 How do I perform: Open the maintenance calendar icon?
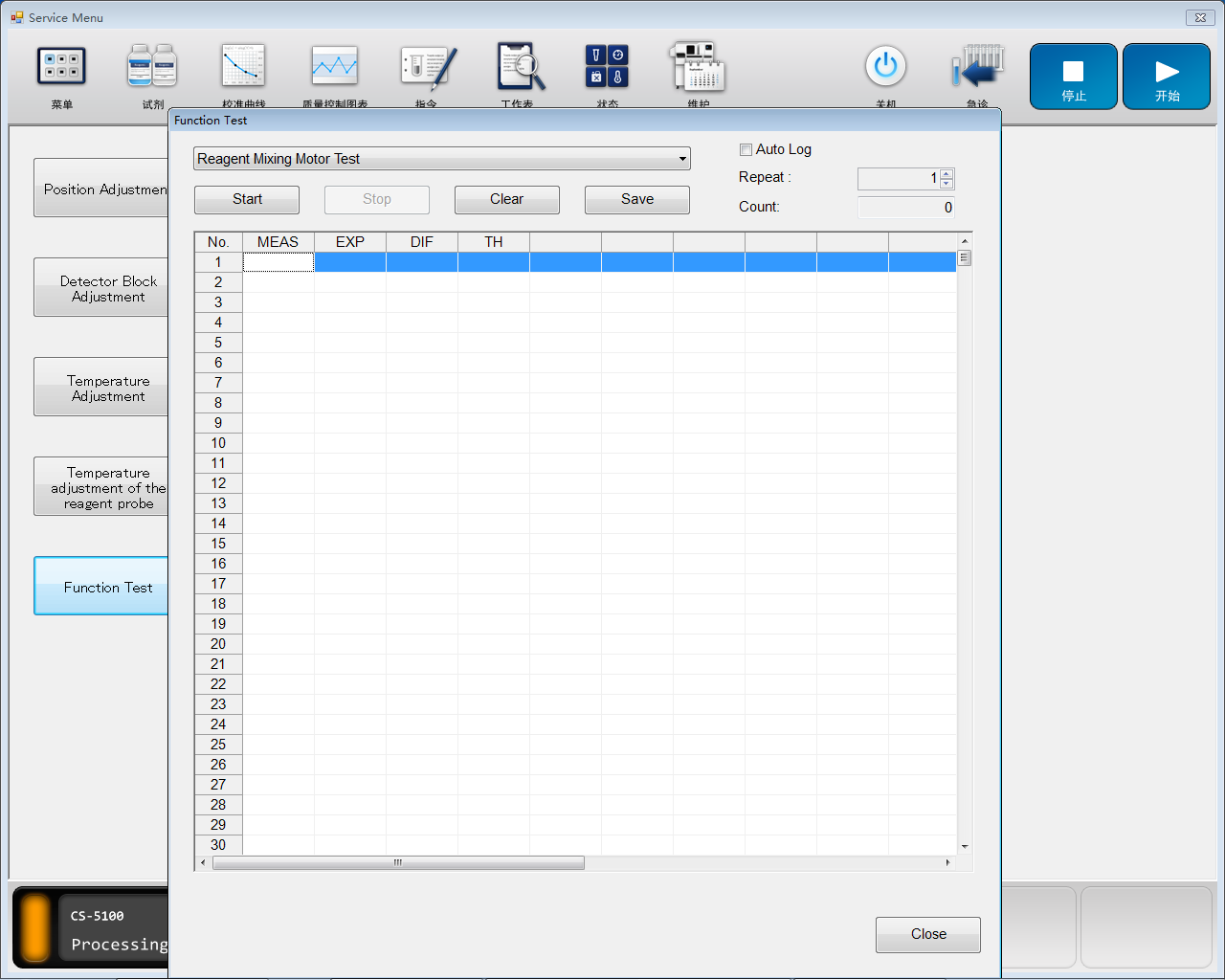tap(698, 67)
